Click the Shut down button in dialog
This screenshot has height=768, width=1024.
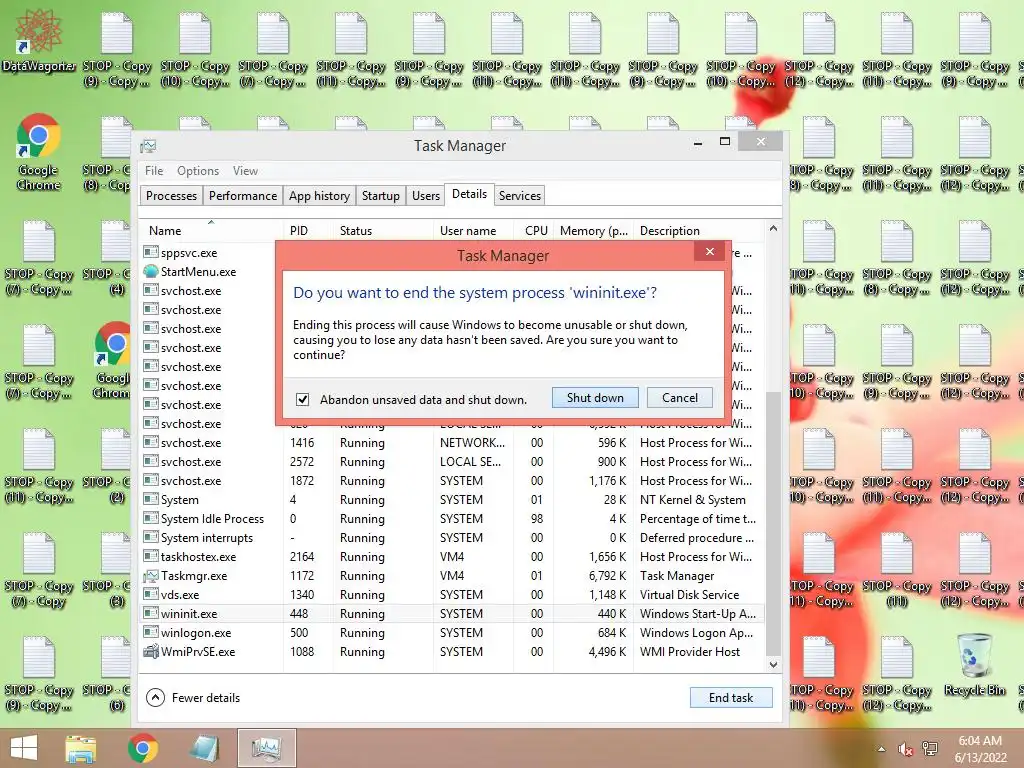(595, 398)
